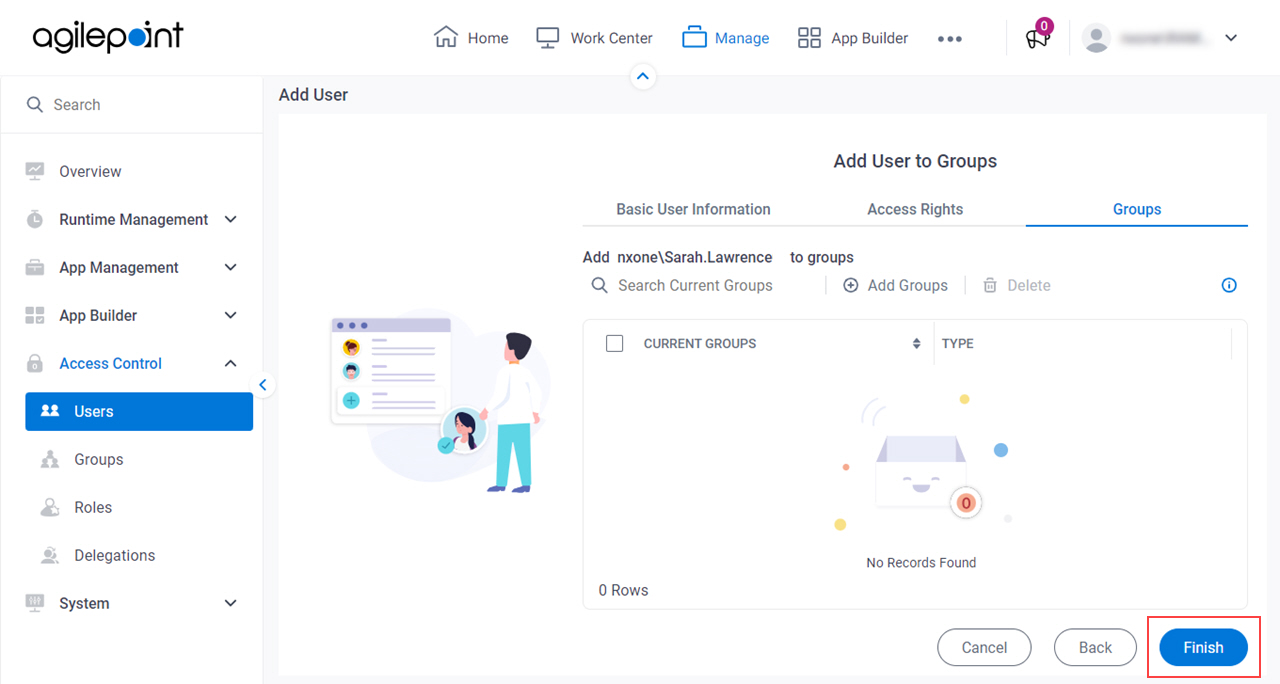
Task: Toggle the select-all groups checkbox
Action: 615,343
